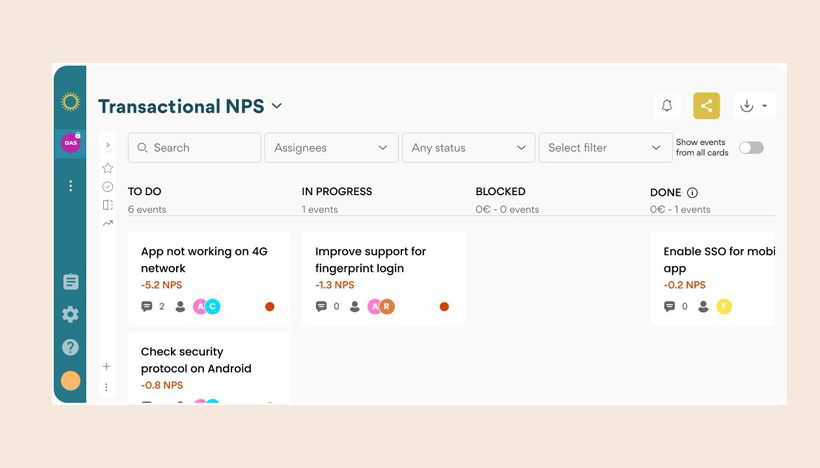Click the clipboard icon in sidebar
This screenshot has width=820, height=468.
point(71,282)
